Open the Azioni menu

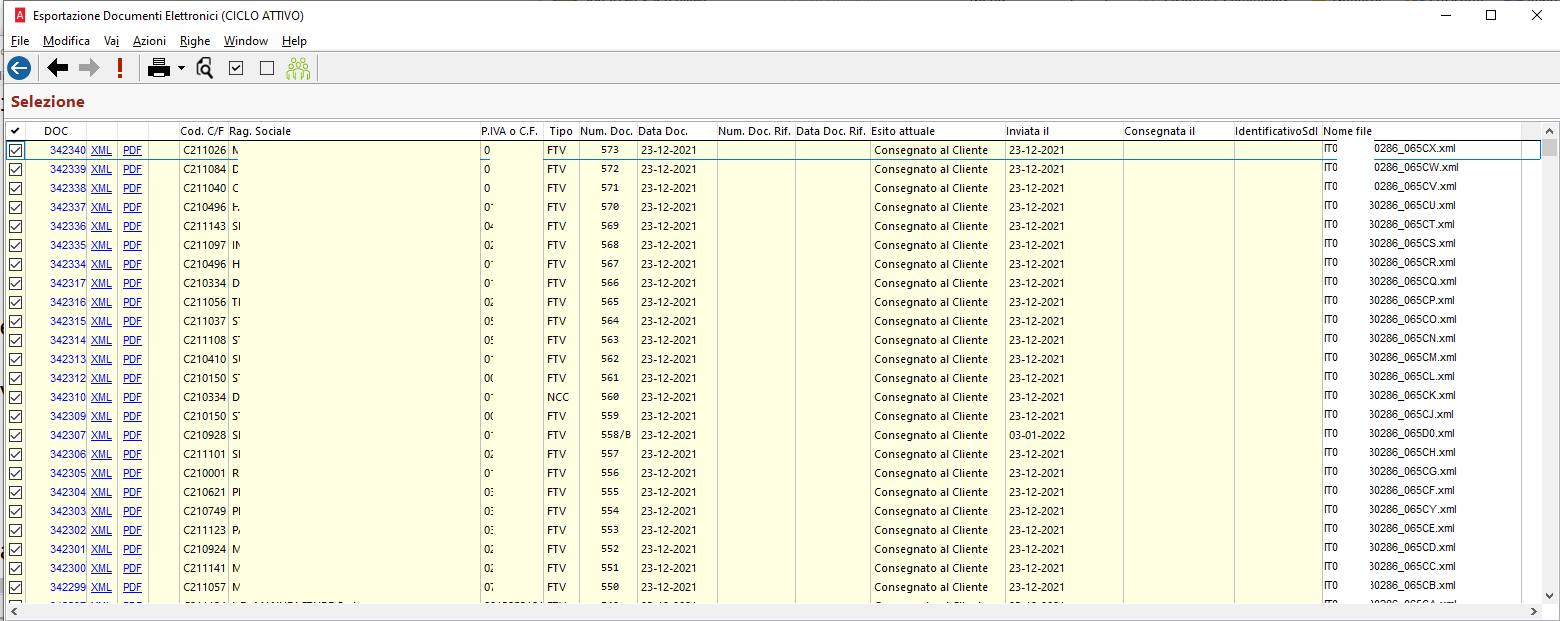(x=149, y=41)
